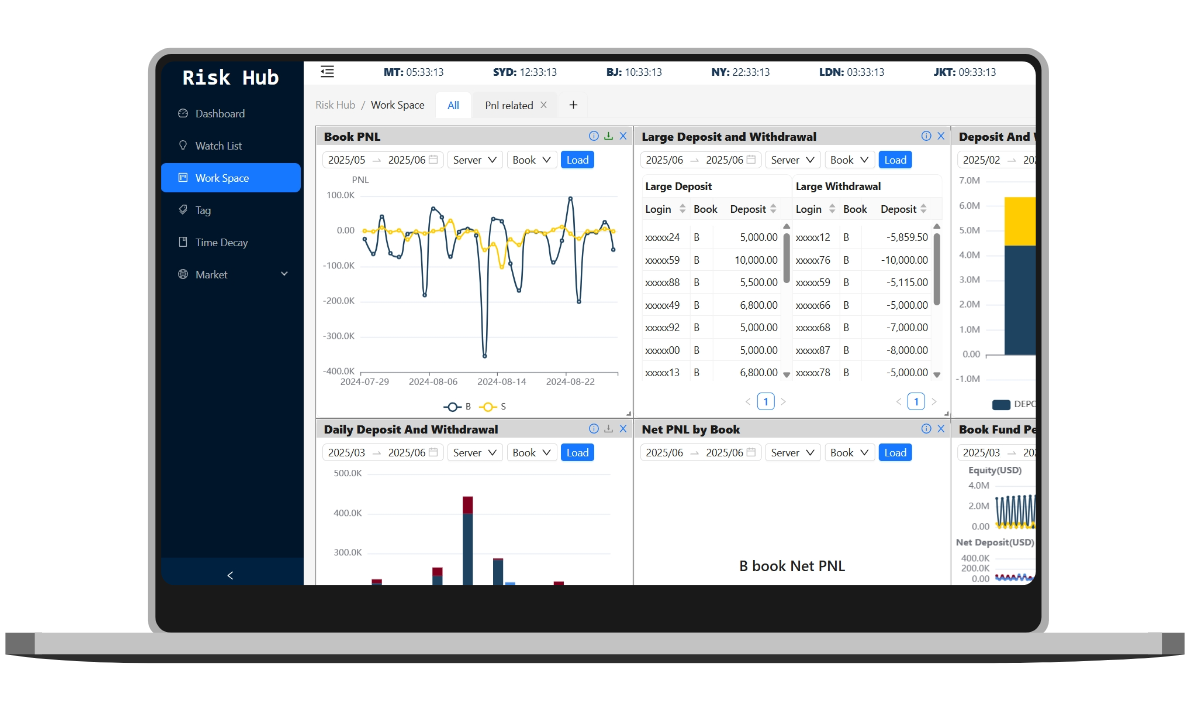Viewport: 1190px width, 710px height.
Task: Select page 1 of Large Deposit table
Action: (x=766, y=401)
